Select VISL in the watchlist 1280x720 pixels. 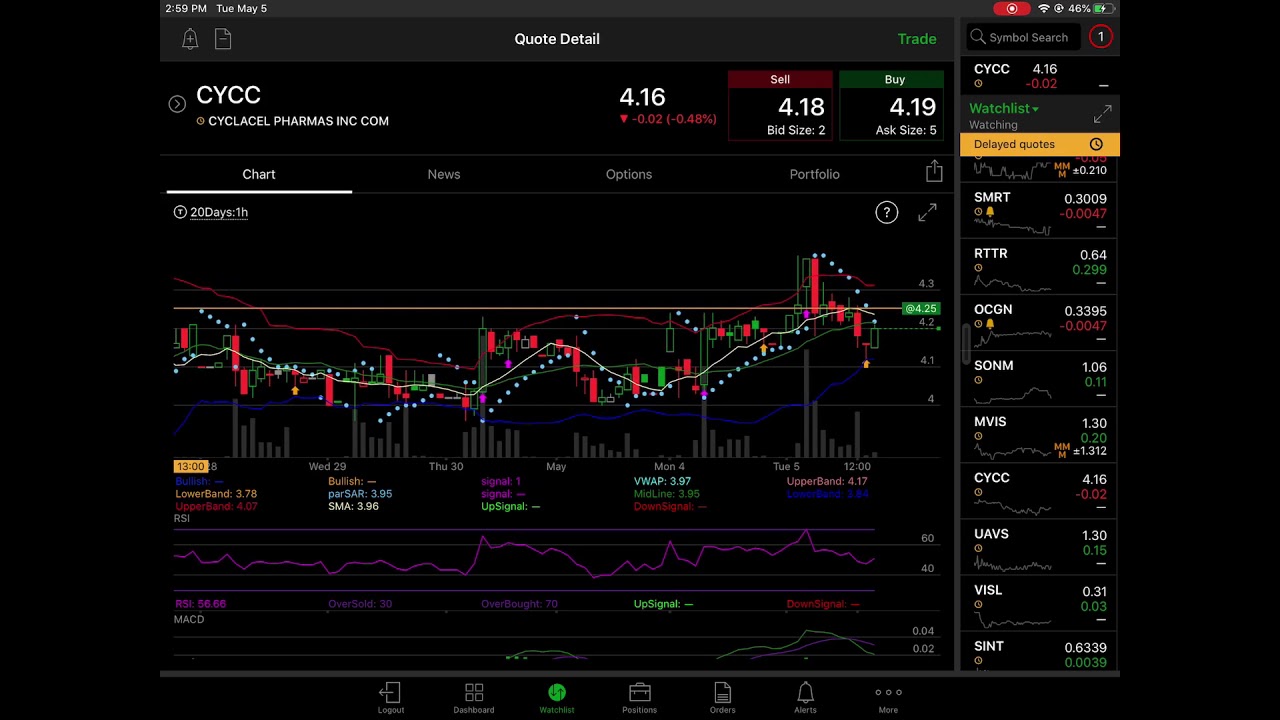tap(1040, 602)
